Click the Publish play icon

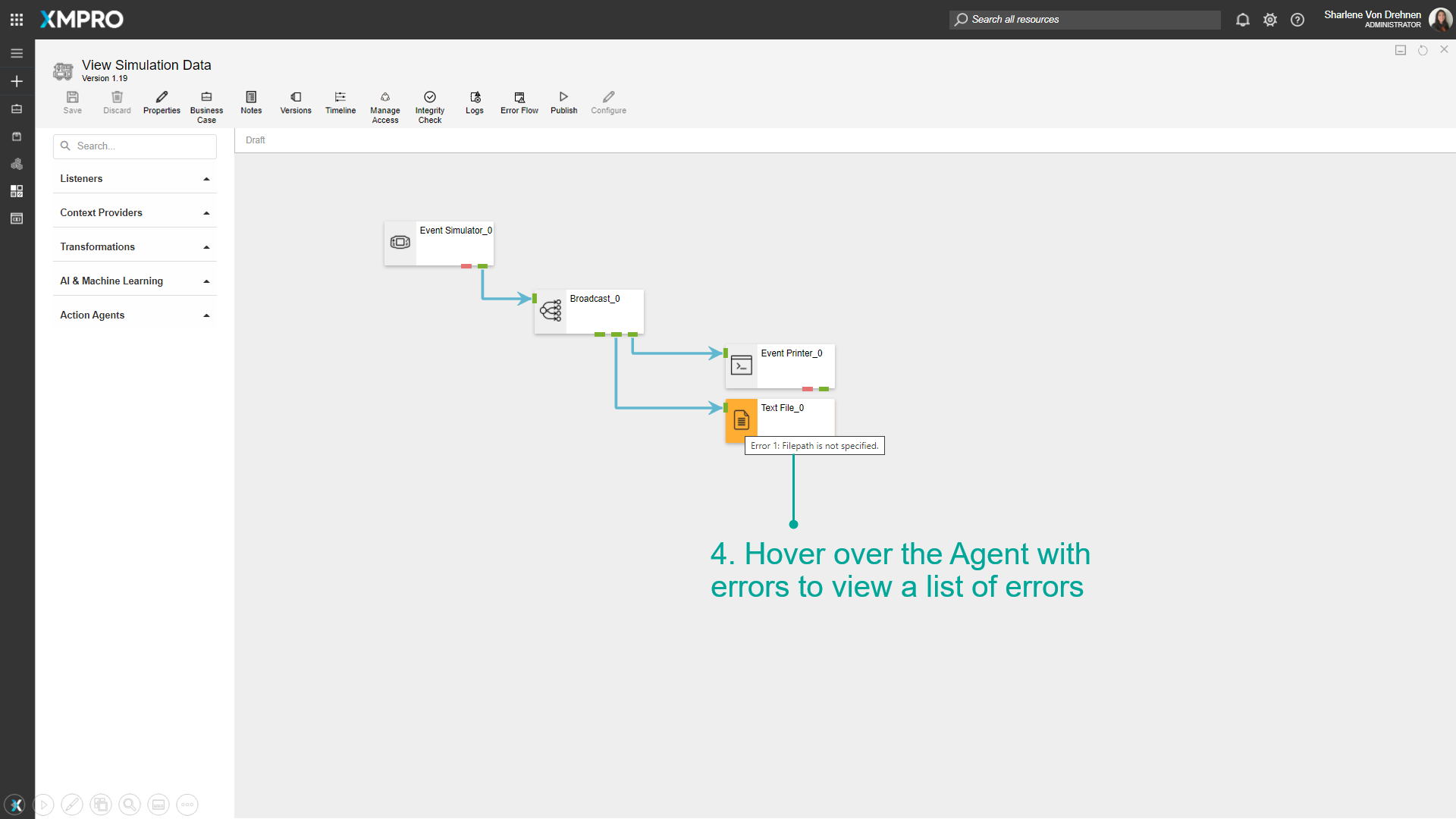point(563,98)
